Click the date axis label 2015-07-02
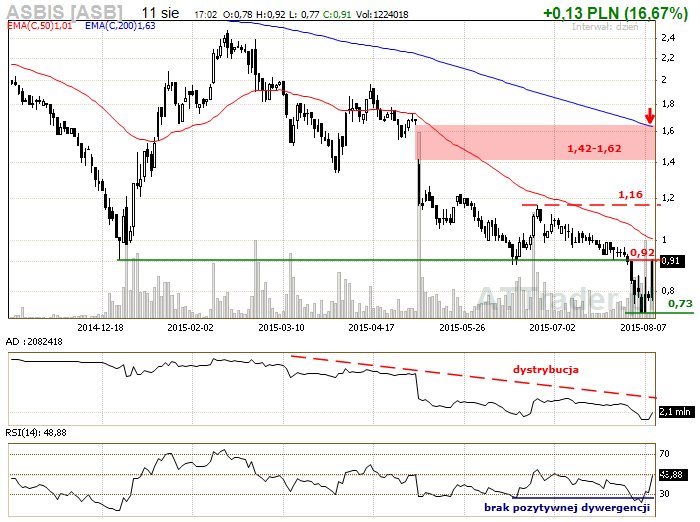This screenshot has width=700, height=522. coord(552,328)
